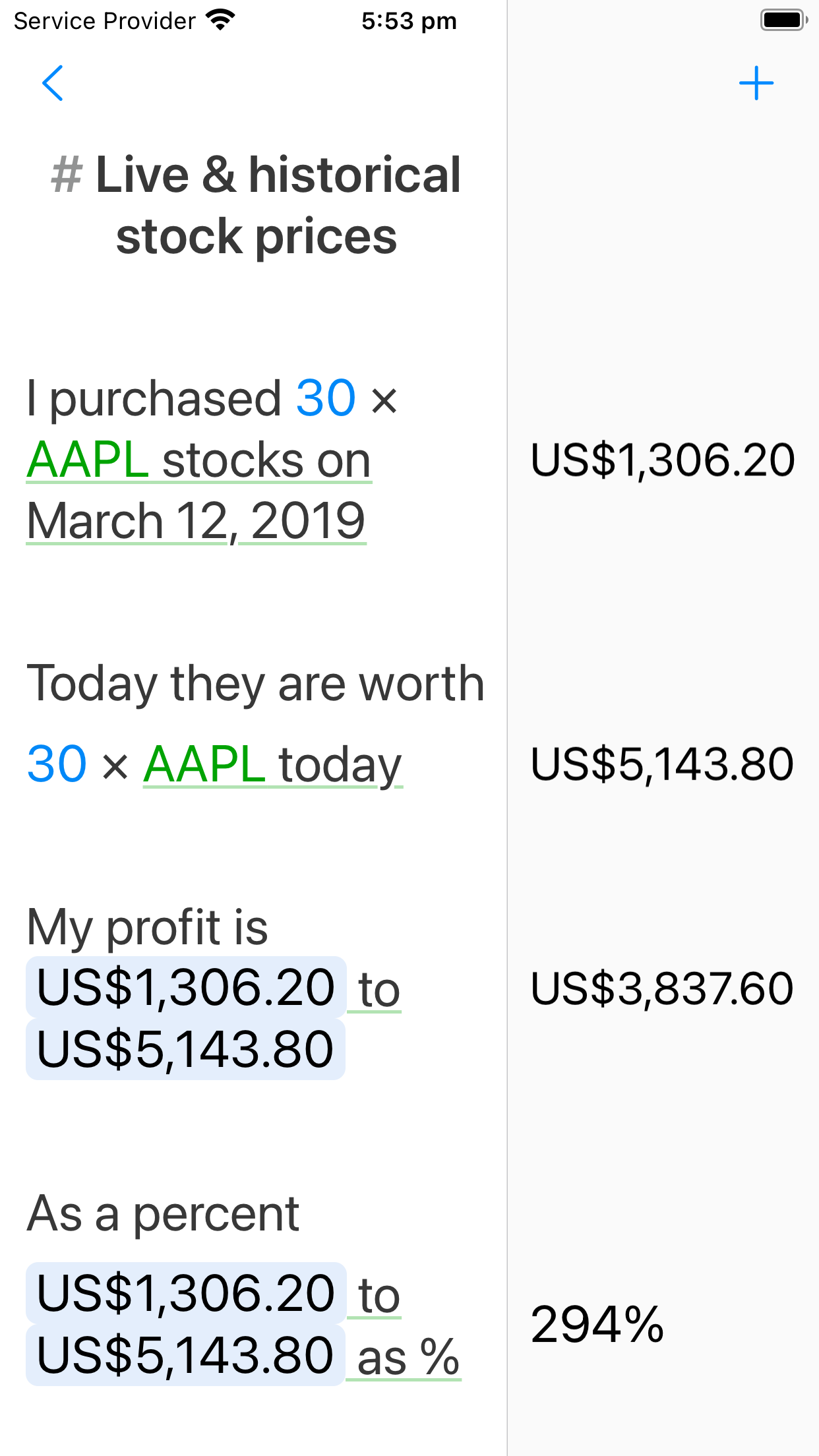The height and width of the screenshot is (1456, 819).
Task: Tap the blue back chevron icon
Action: [53, 83]
